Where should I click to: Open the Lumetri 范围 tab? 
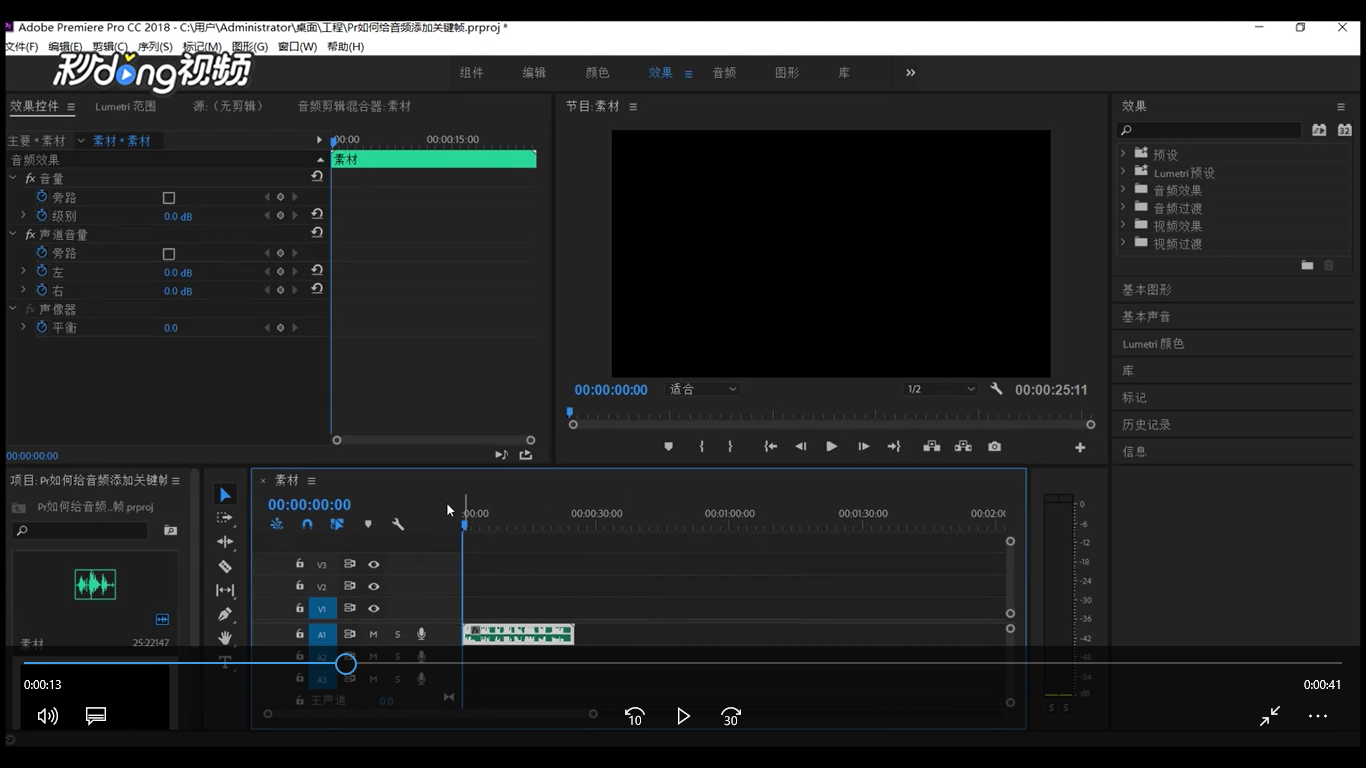point(126,106)
